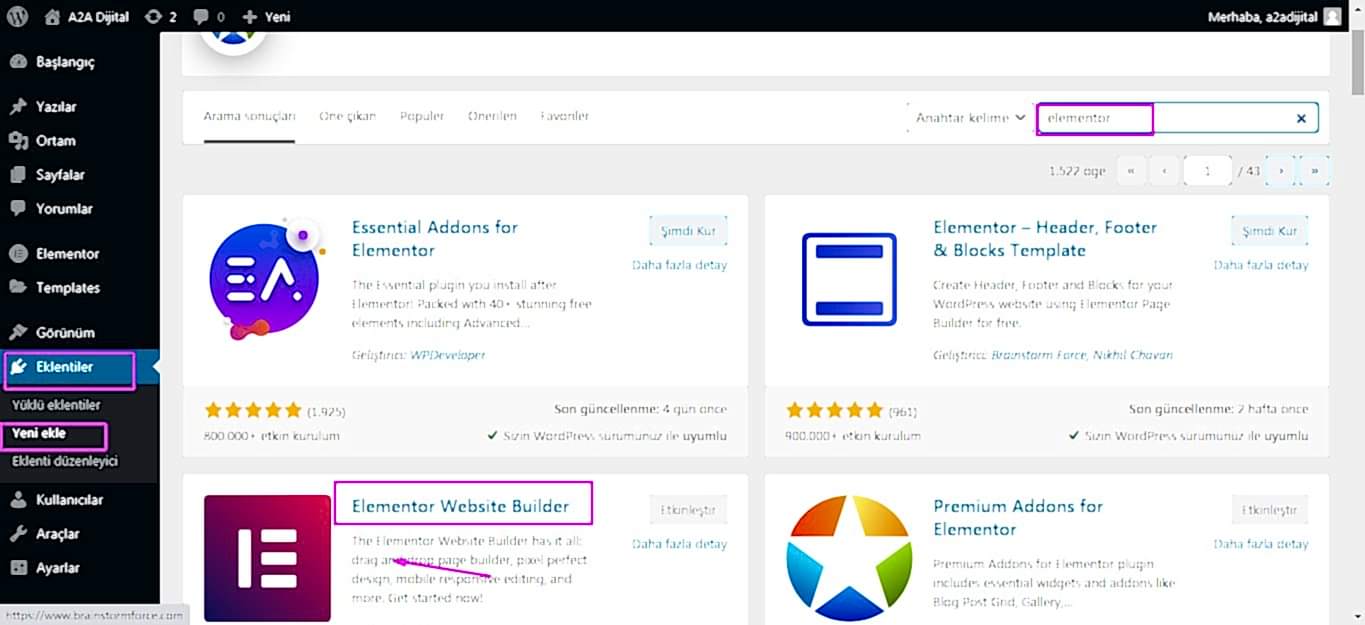Select Yeni ekle submenu item
This screenshot has width=1365, height=625.
click(x=39, y=433)
